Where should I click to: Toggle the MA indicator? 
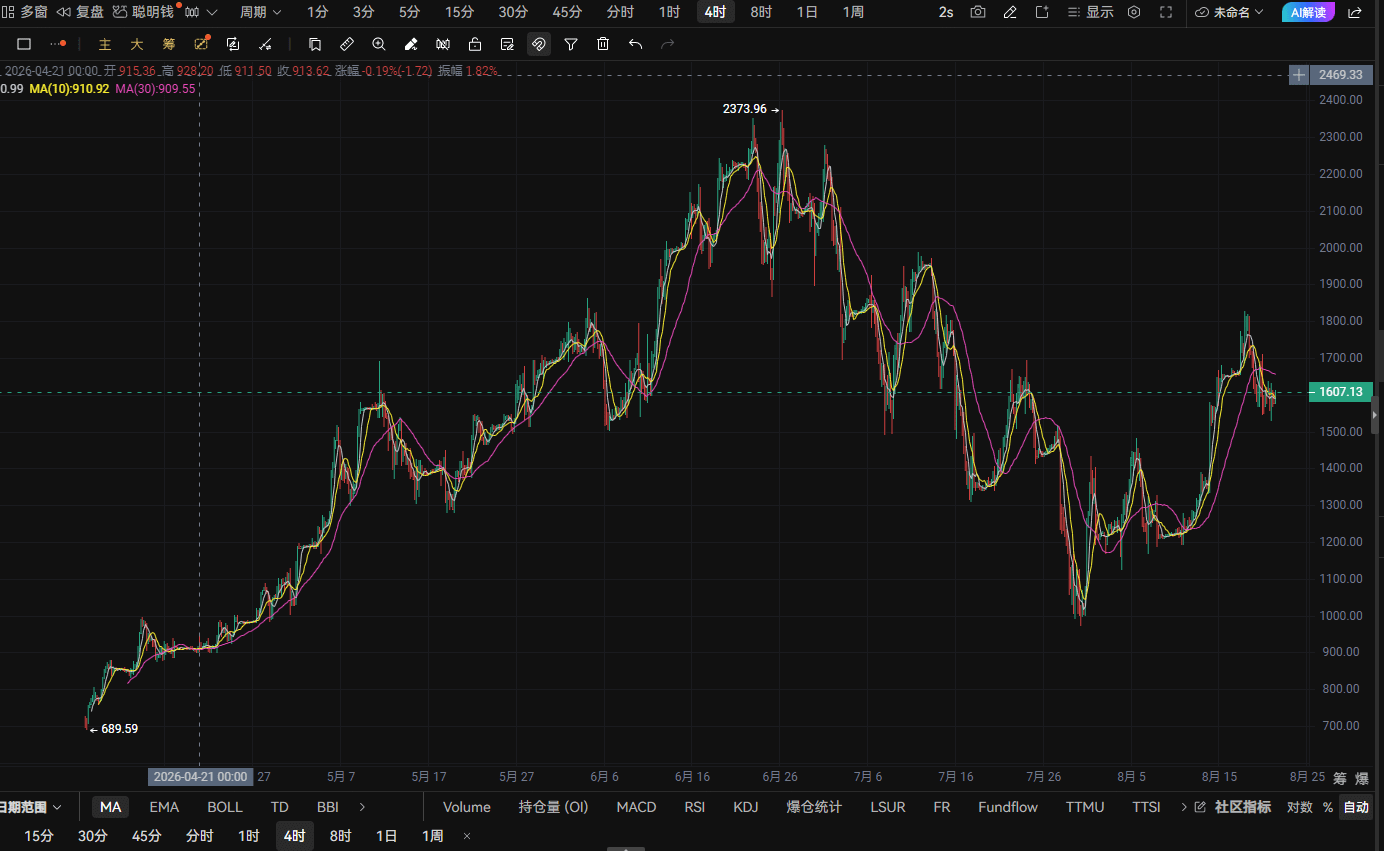tap(110, 807)
